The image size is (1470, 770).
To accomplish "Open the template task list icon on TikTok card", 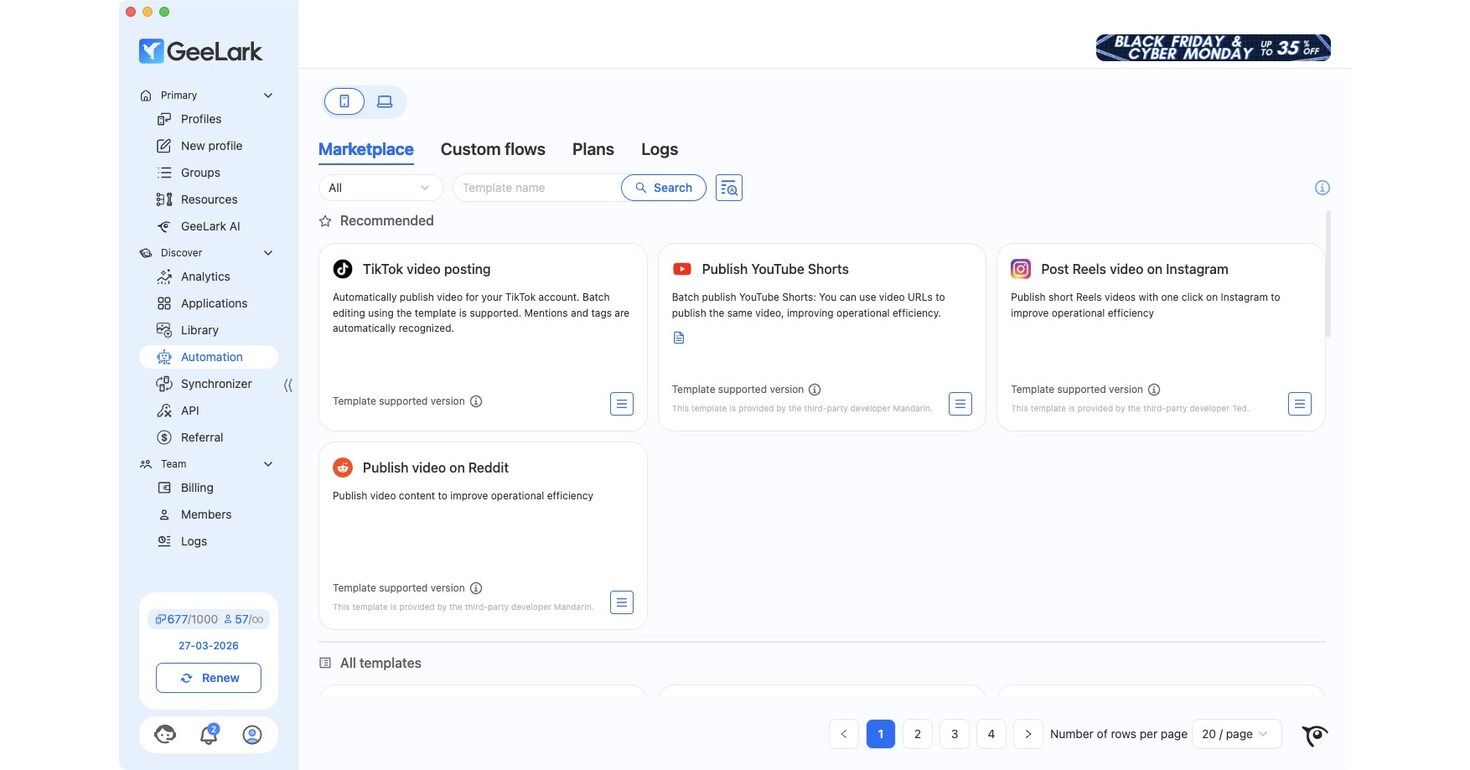I will 621,403.
